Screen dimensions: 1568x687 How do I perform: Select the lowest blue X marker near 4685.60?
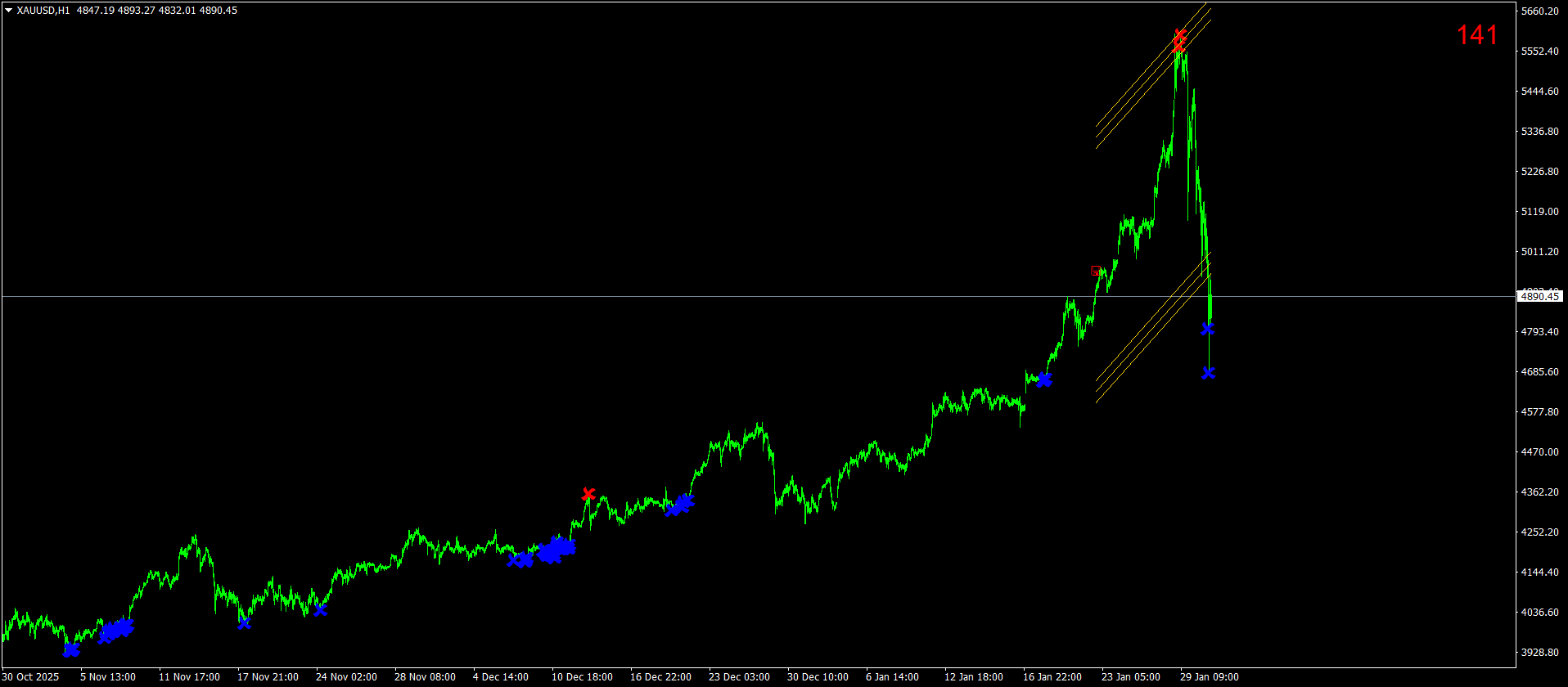click(x=1209, y=373)
